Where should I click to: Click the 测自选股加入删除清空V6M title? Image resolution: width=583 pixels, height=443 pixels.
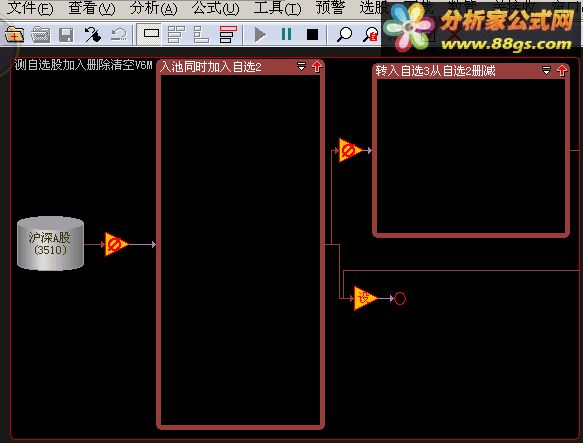tap(84, 65)
